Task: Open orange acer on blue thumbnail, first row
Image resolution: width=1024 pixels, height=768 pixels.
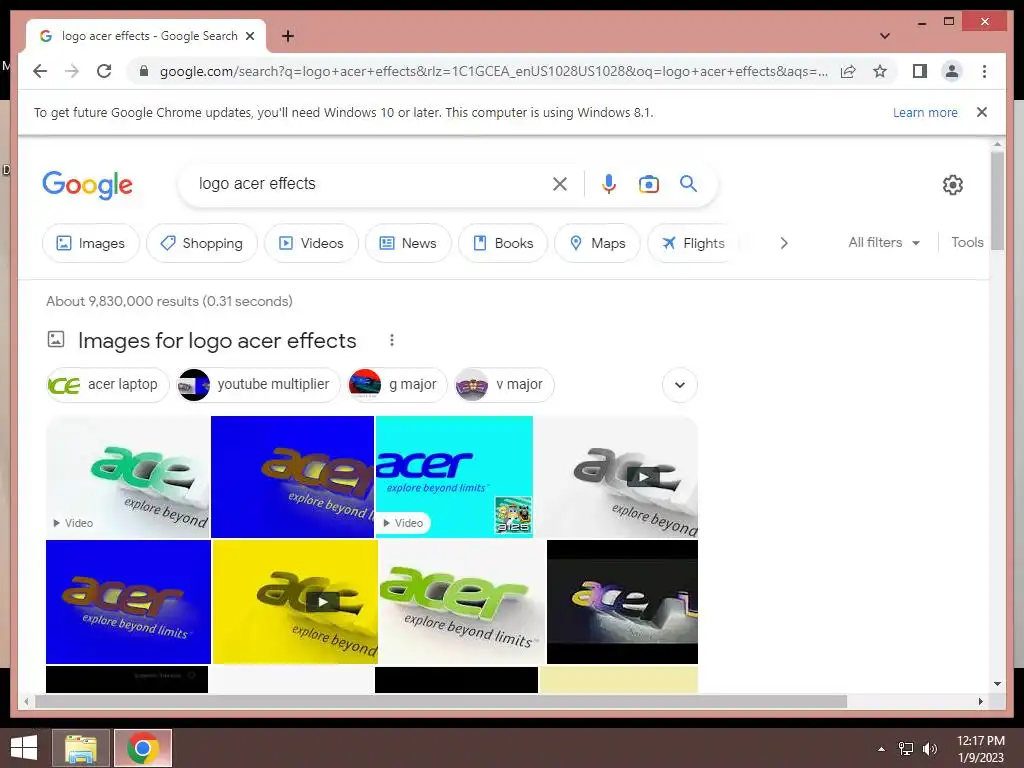Action: (293, 477)
